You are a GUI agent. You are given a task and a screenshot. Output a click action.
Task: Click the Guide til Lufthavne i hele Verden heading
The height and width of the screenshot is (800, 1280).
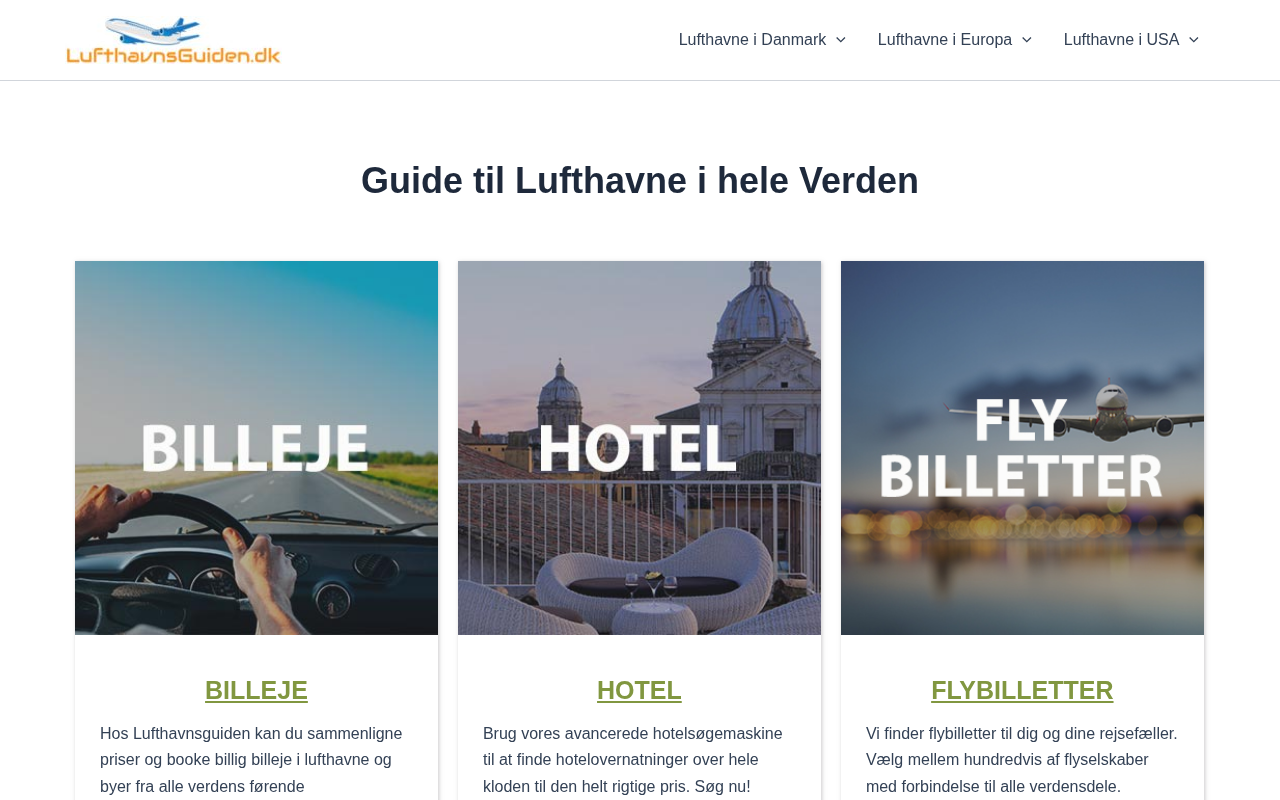pos(640,181)
